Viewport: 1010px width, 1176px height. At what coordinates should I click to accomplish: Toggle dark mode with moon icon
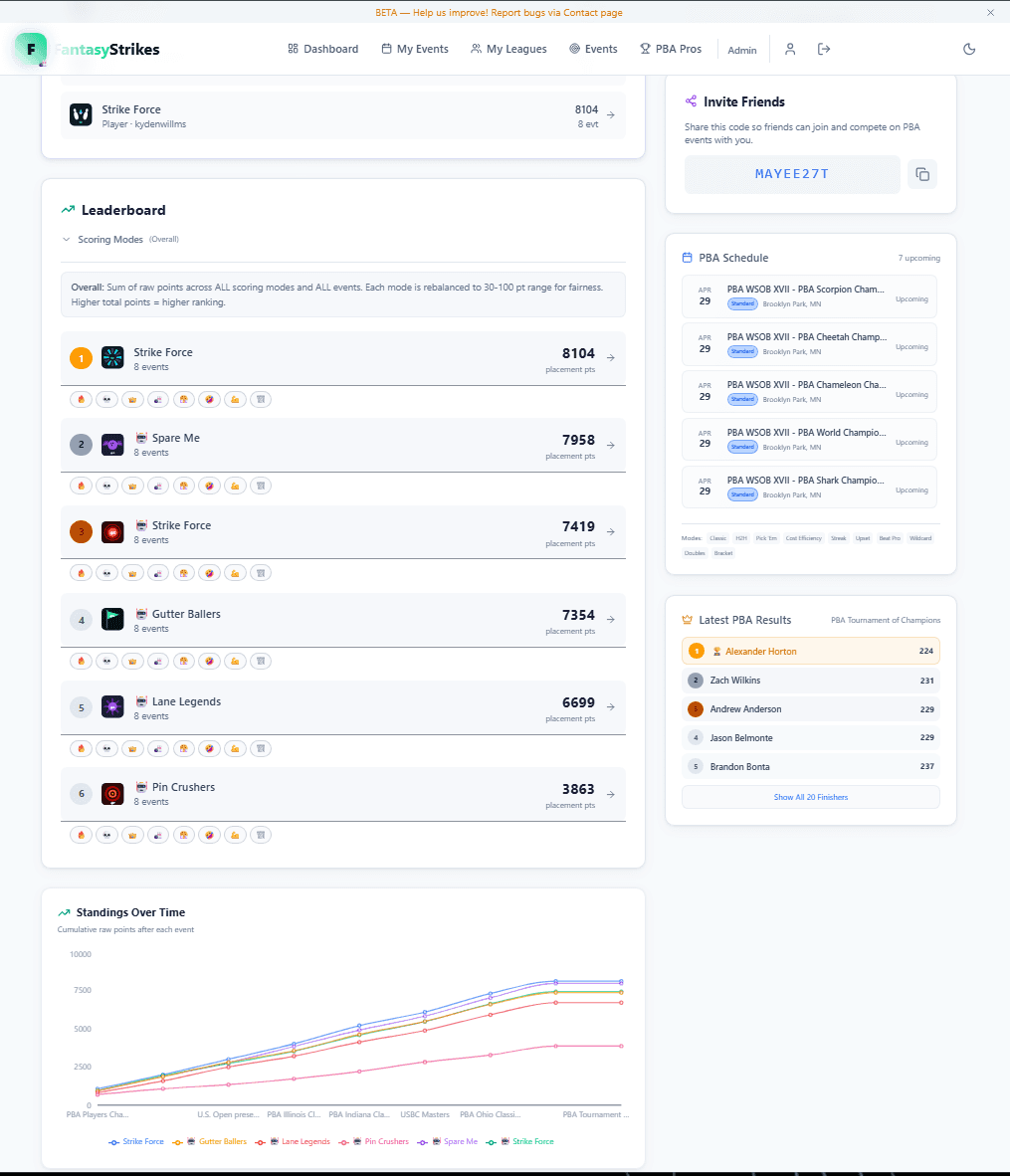969,49
